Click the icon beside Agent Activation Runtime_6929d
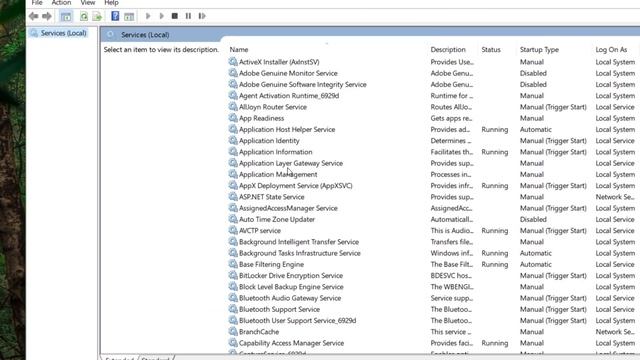The image size is (640, 360). [x=233, y=96]
